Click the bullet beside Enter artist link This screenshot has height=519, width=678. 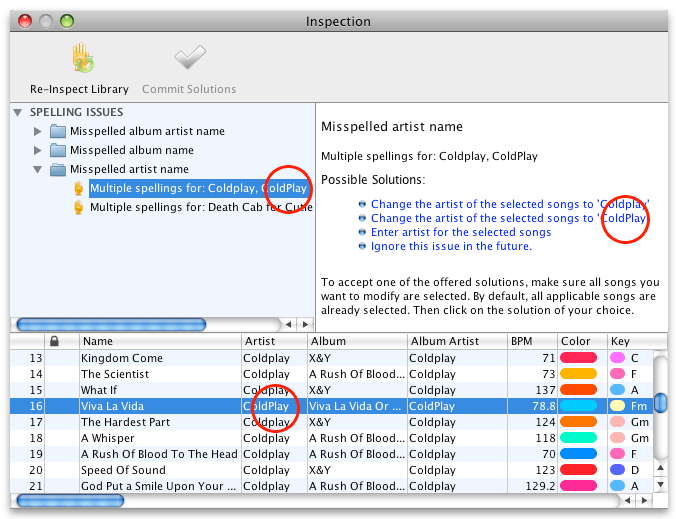(x=362, y=232)
